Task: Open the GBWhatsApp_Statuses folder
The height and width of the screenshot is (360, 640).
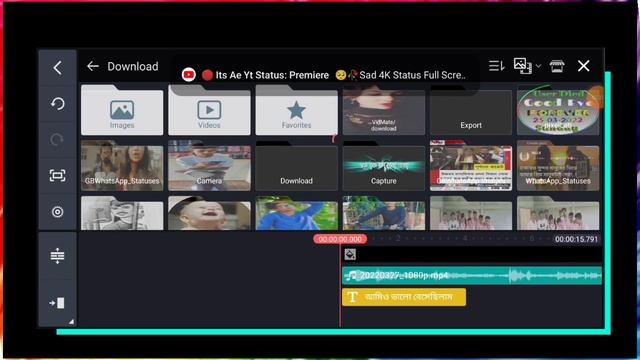Action: point(122,166)
